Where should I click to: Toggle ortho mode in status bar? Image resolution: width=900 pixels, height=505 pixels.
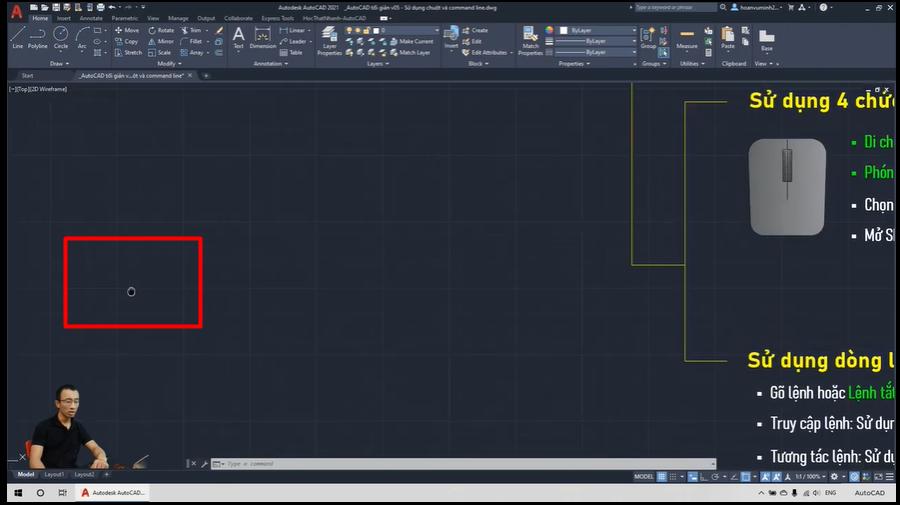[x=704, y=476]
